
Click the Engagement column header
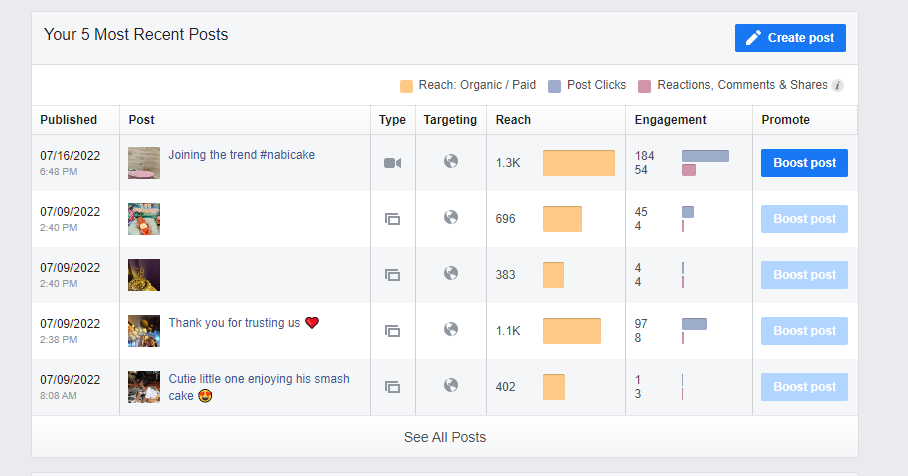point(670,120)
